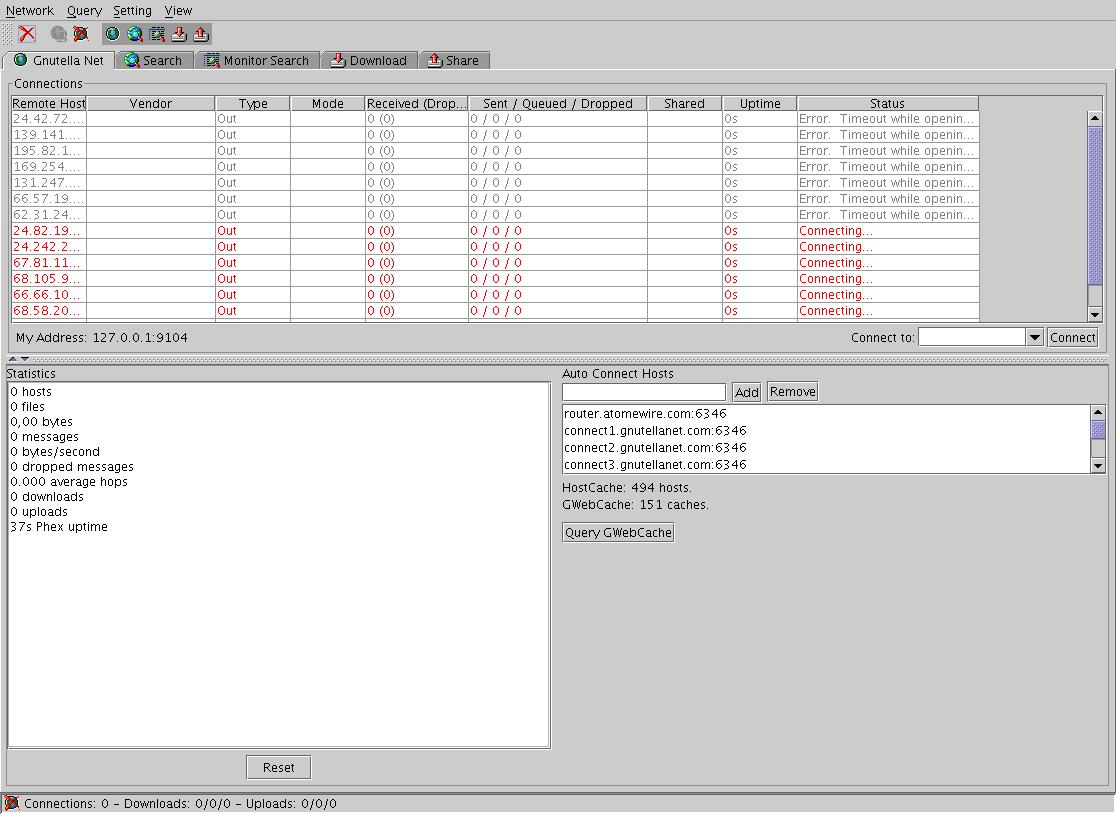Image resolution: width=1116 pixels, height=814 pixels.
Task: Click the Reset statistics button
Action: coord(278,767)
